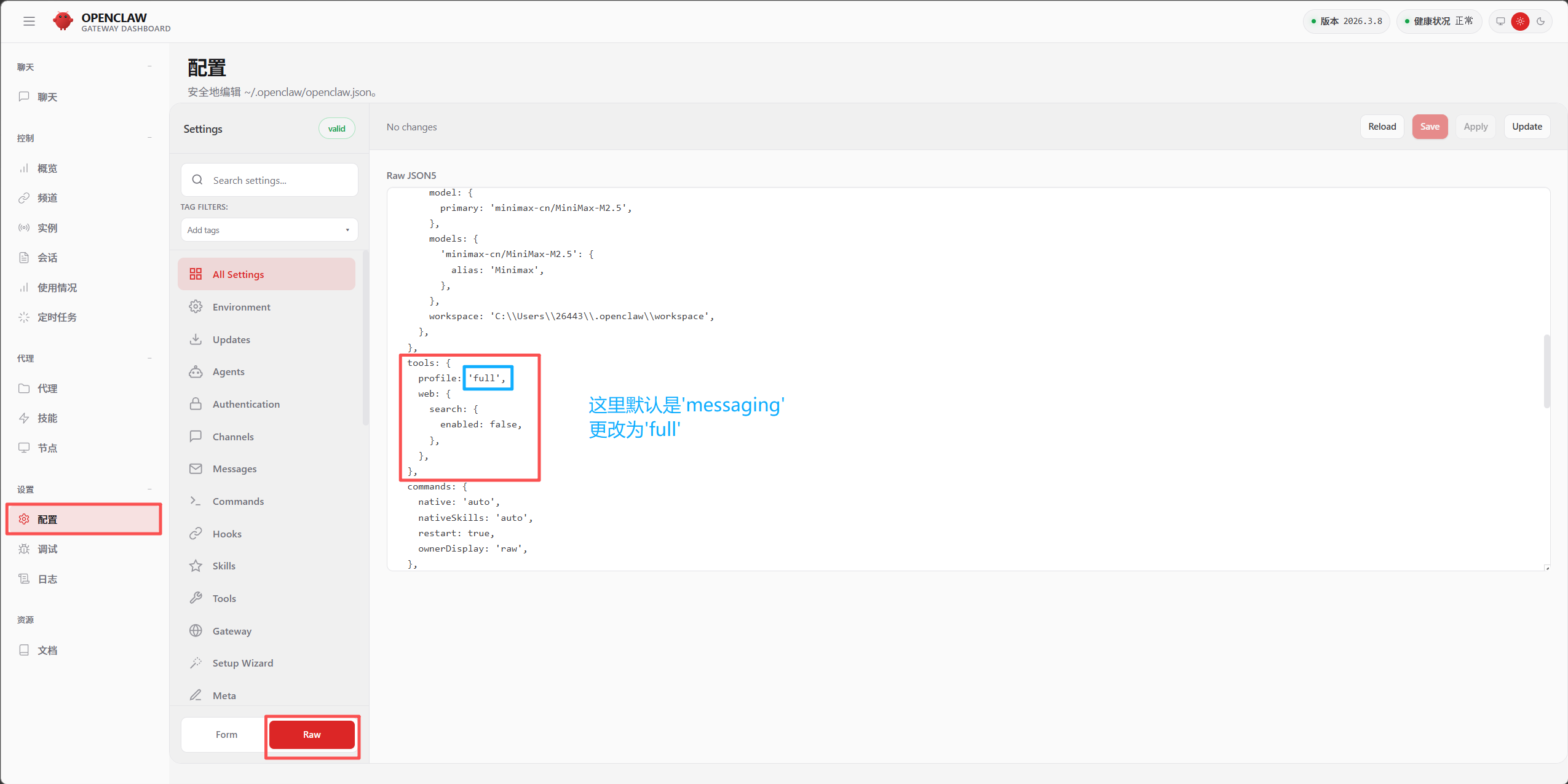Select Gateway globe icon section
Image resolution: width=1568 pixels, height=784 pixels.
[x=232, y=631]
